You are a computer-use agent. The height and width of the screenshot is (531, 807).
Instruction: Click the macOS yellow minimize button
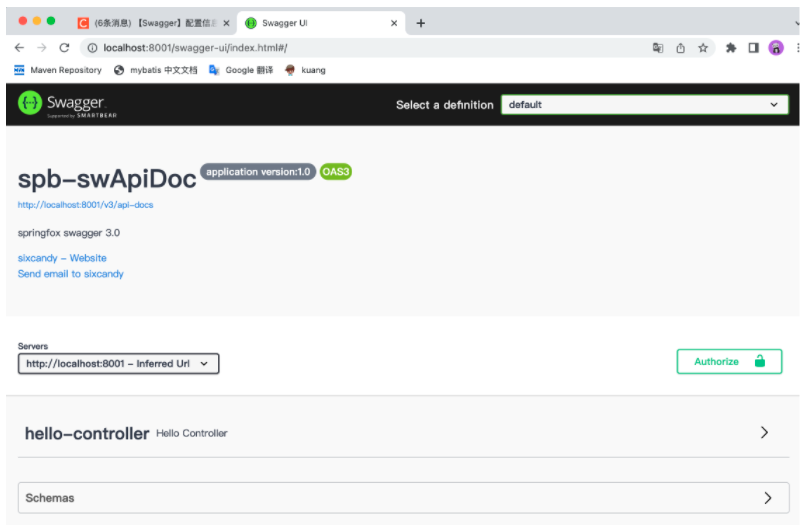pyautogui.click(x=37, y=21)
